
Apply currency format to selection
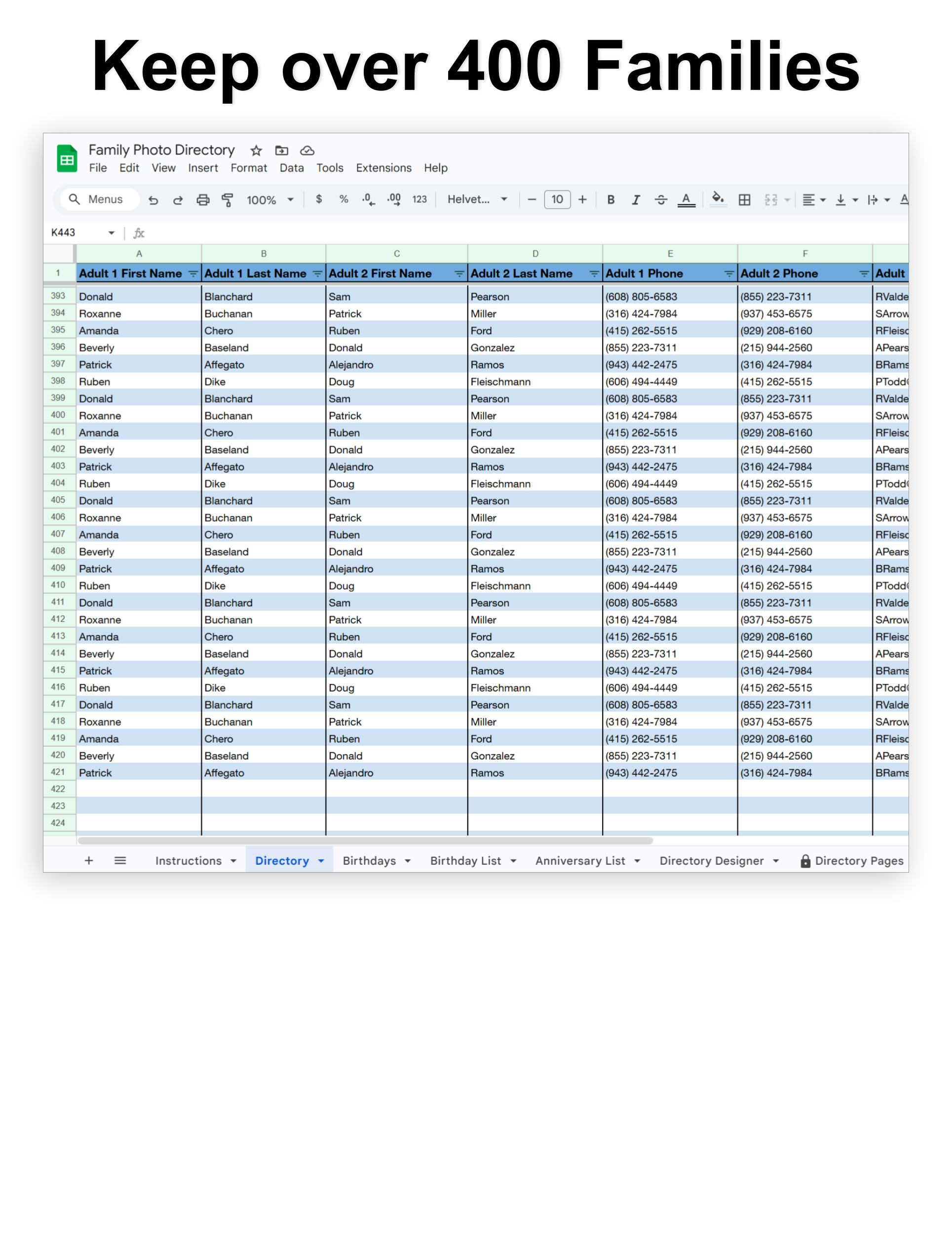319,199
